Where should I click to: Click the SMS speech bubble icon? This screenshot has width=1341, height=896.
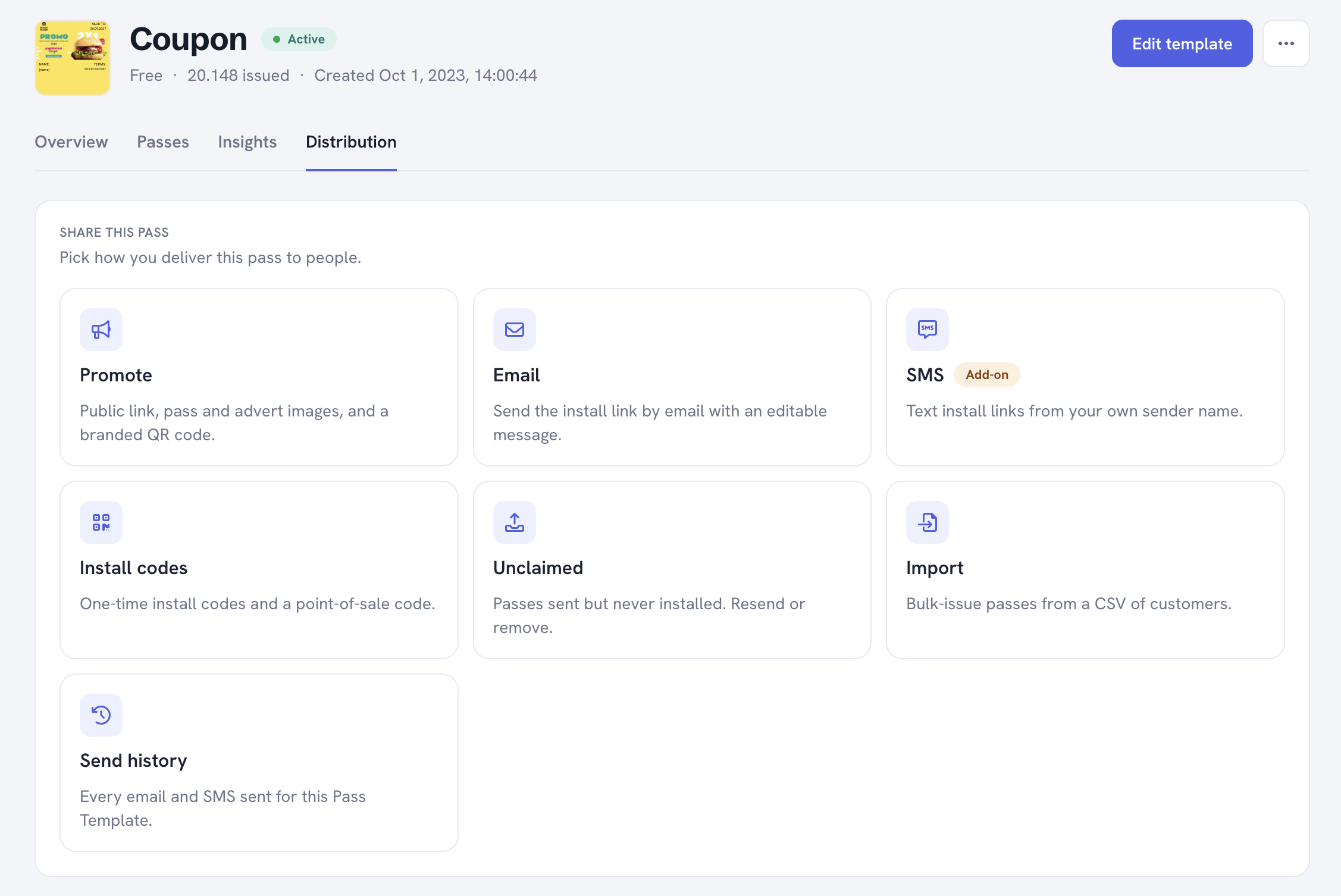(x=928, y=330)
